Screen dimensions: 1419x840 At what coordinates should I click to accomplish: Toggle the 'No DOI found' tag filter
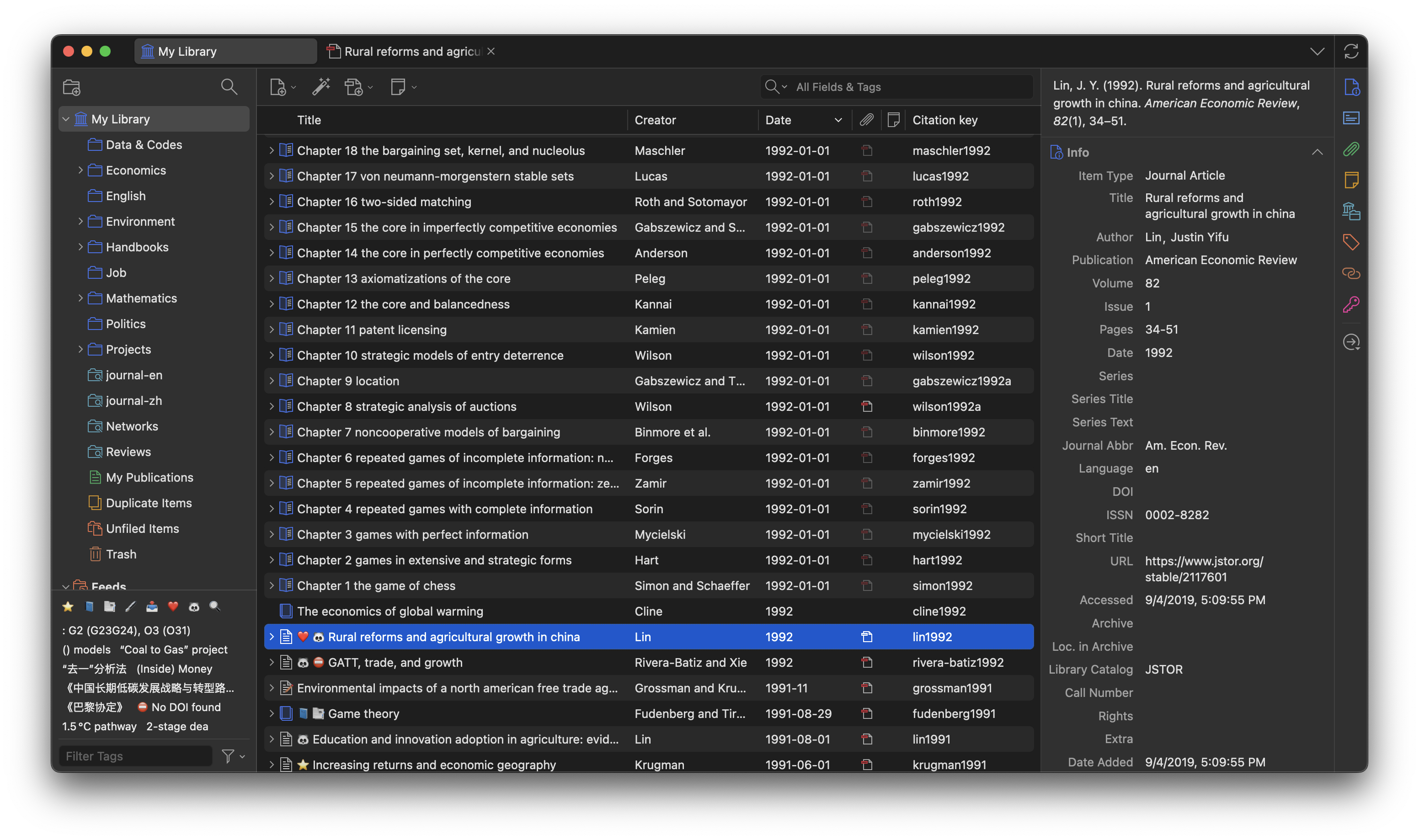coord(179,707)
